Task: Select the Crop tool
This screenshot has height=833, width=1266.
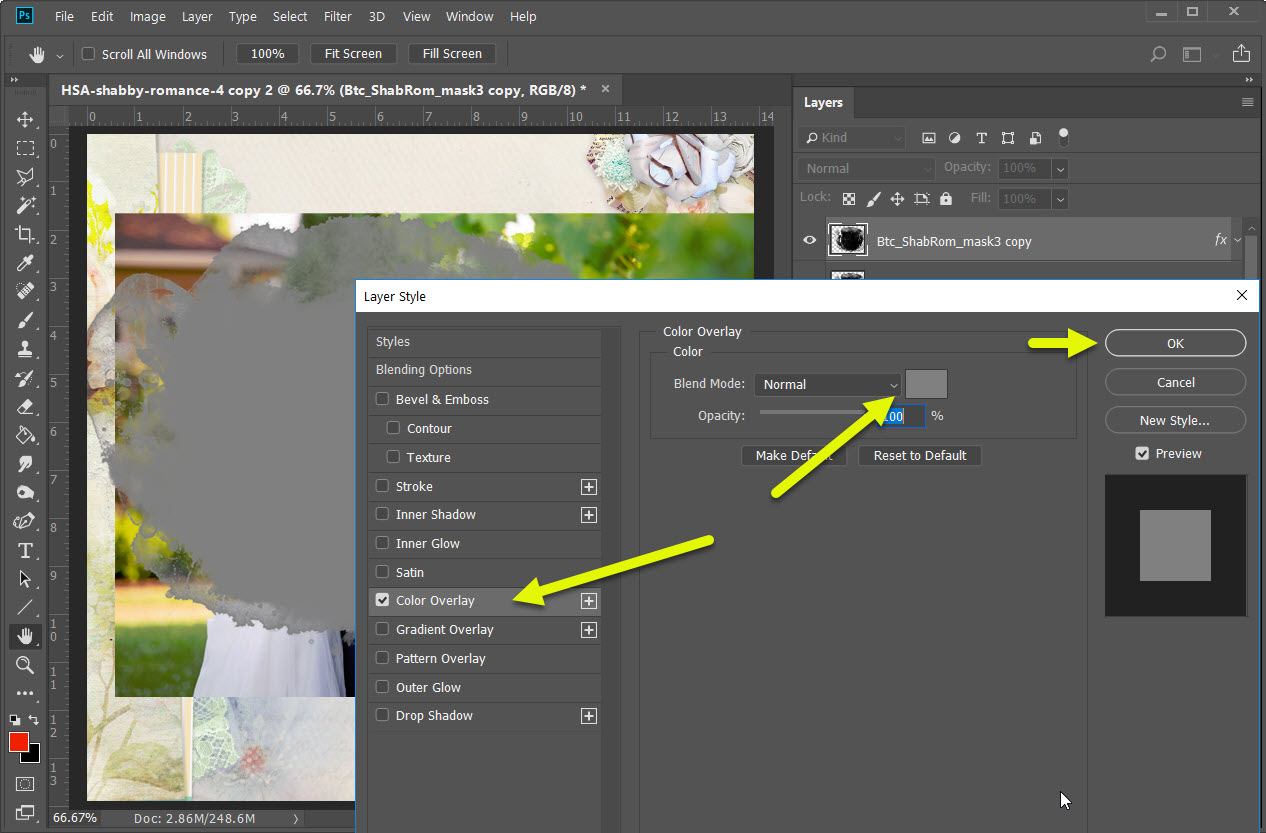Action: click(25, 234)
